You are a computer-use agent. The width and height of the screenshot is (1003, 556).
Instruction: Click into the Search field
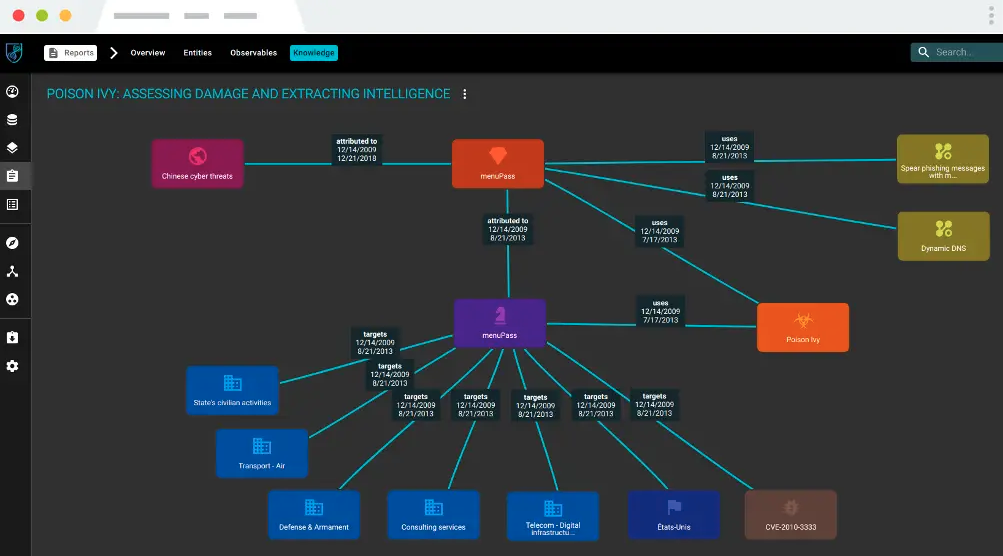click(960, 52)
